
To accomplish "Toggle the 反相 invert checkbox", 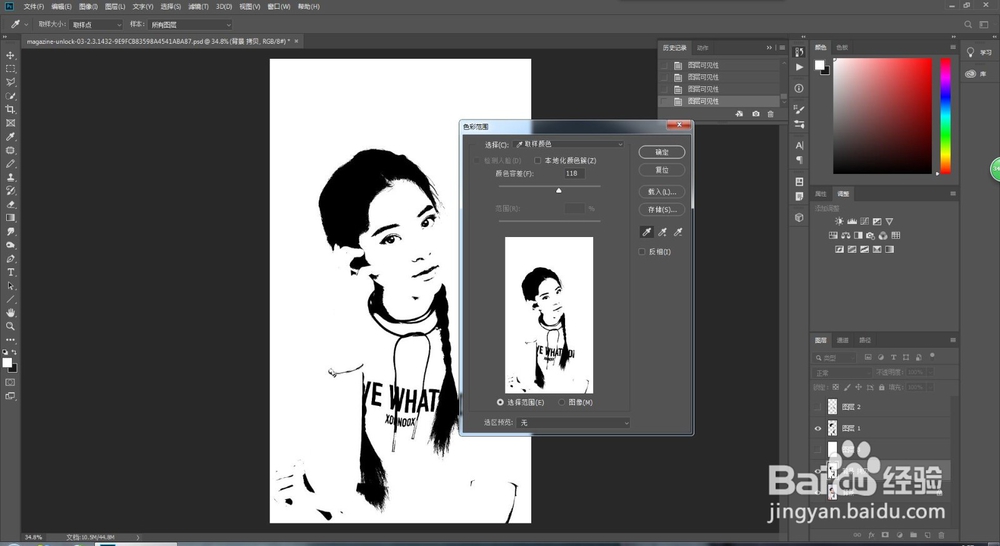I will point(642,252).
